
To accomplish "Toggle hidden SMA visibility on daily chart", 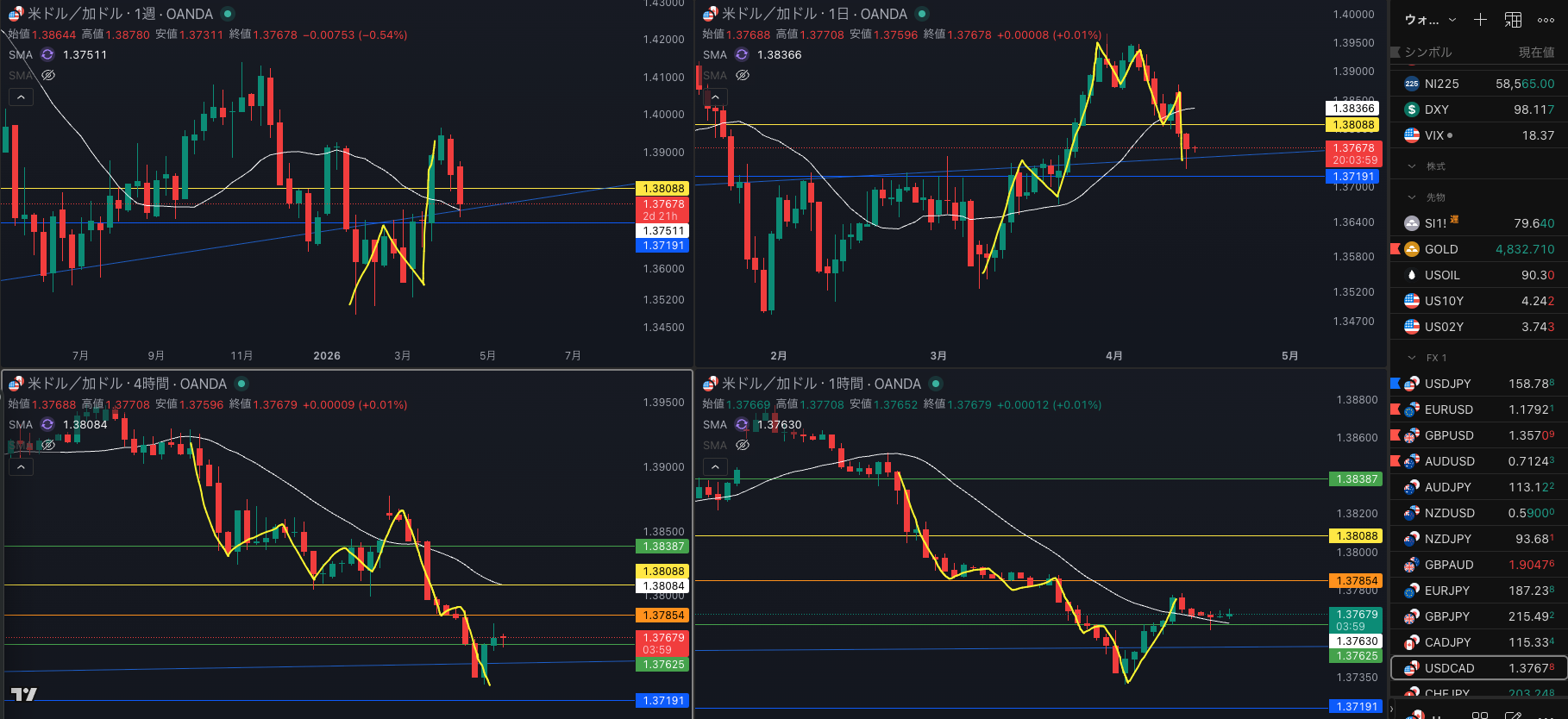I will point(743,75).
